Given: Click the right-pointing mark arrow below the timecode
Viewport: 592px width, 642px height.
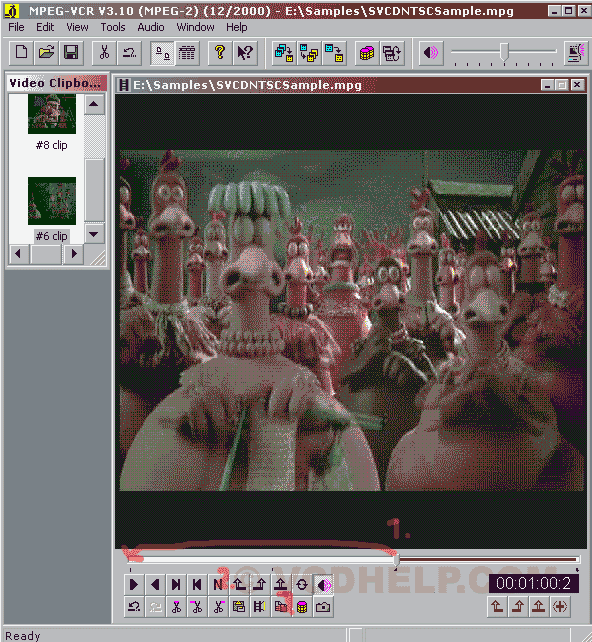Looking at the screenshot, I should (518, 606).
